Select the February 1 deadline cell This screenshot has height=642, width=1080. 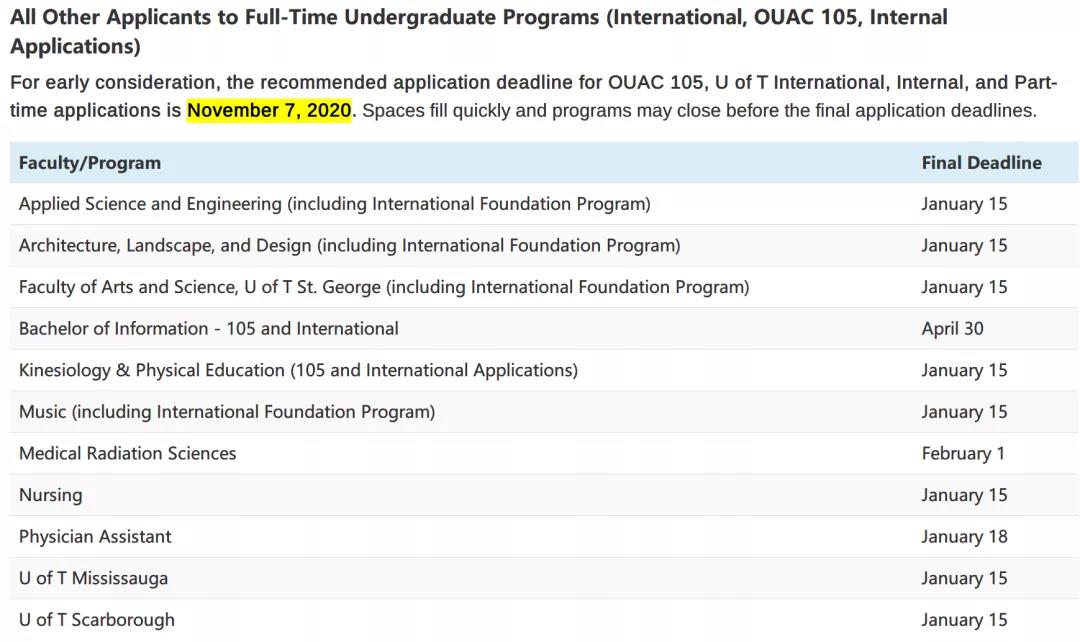pos(963,453)
